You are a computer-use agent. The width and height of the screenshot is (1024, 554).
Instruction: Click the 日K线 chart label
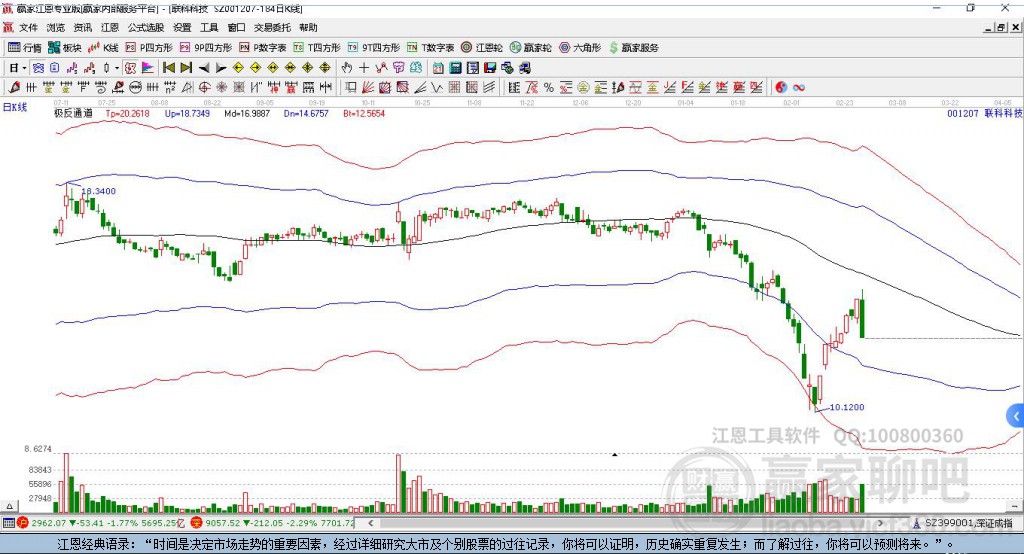14,107
